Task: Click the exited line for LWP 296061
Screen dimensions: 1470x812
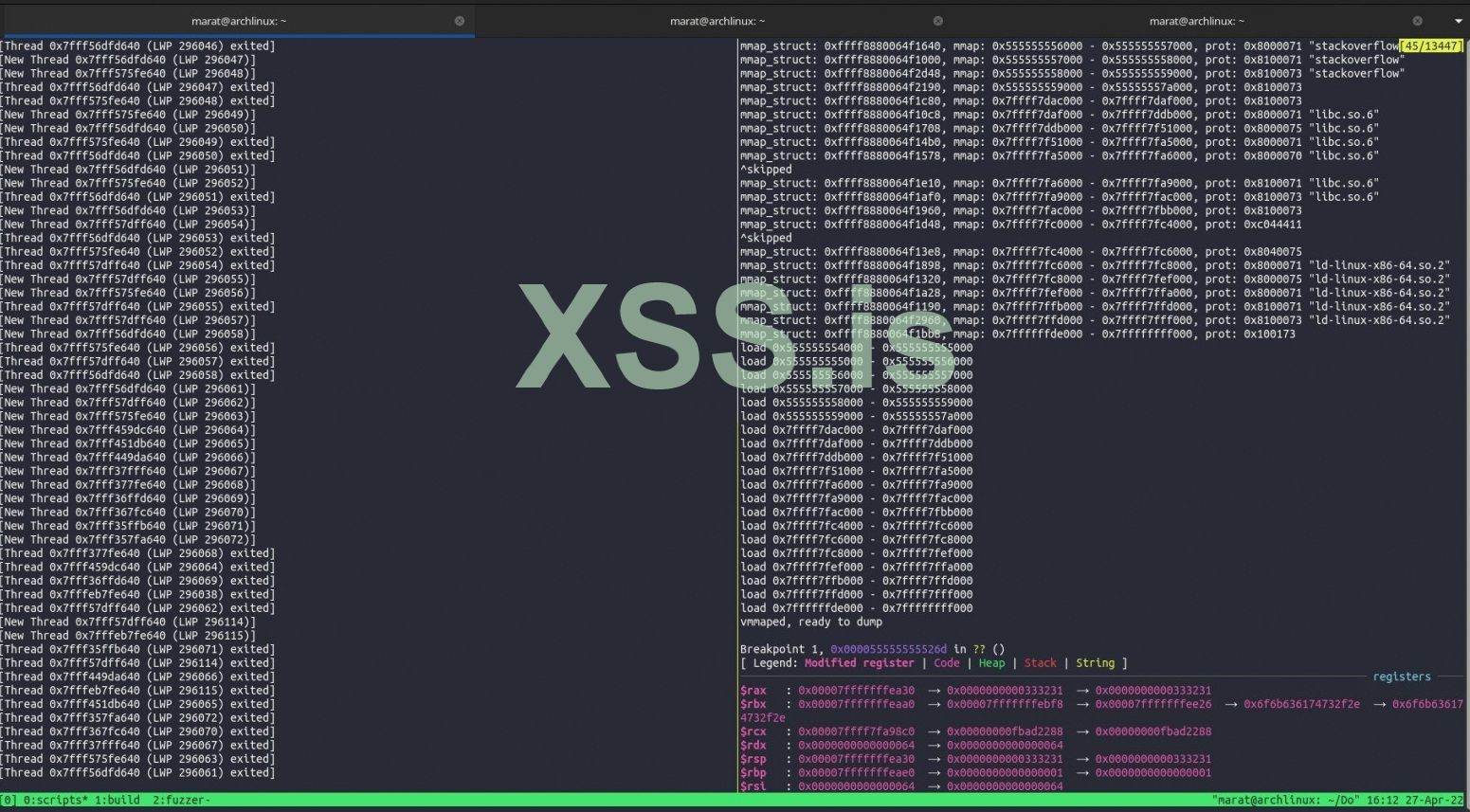Action: pos(138,773)
